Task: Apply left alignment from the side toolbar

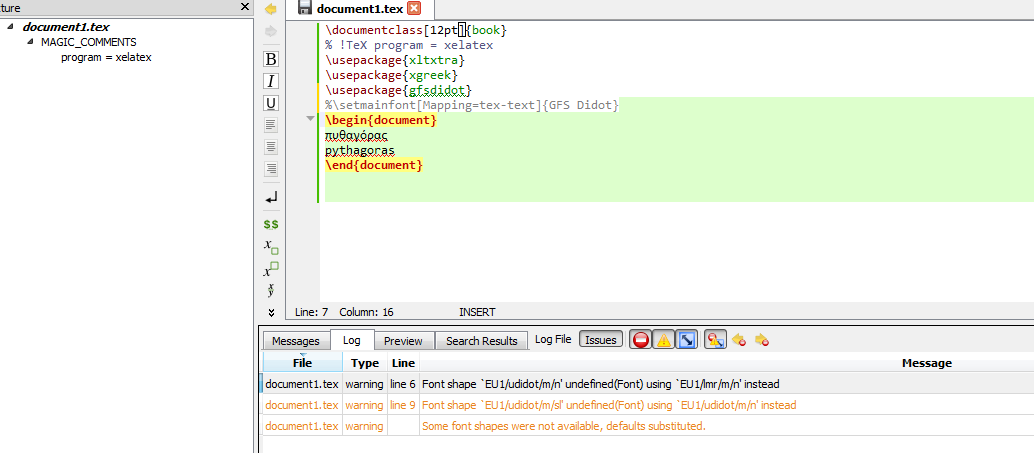Action: tap(270, 125)
